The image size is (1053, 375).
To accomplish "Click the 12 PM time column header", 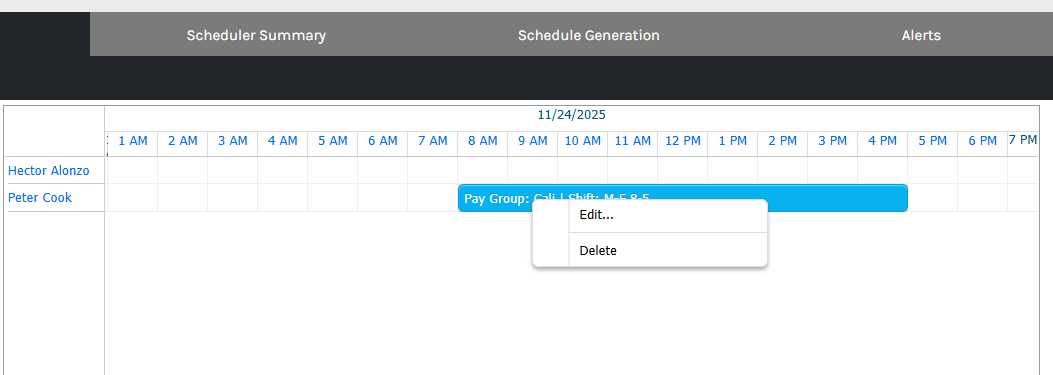I will 683,141.
